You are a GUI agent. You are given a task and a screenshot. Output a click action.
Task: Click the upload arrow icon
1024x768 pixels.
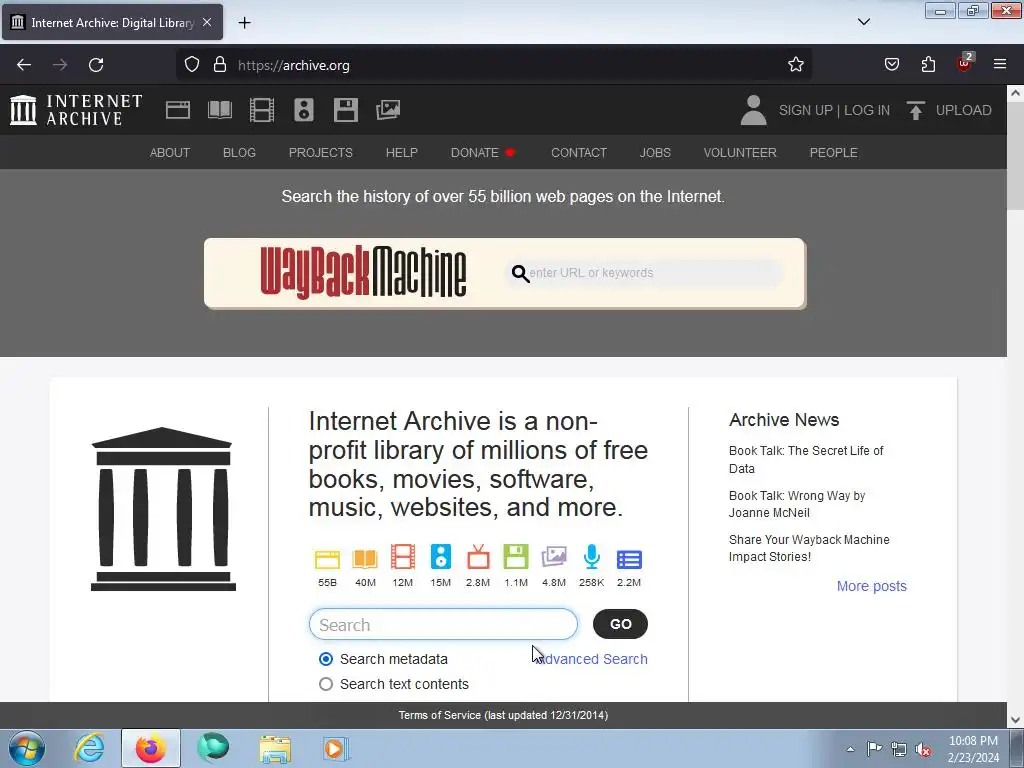[916, 110]
